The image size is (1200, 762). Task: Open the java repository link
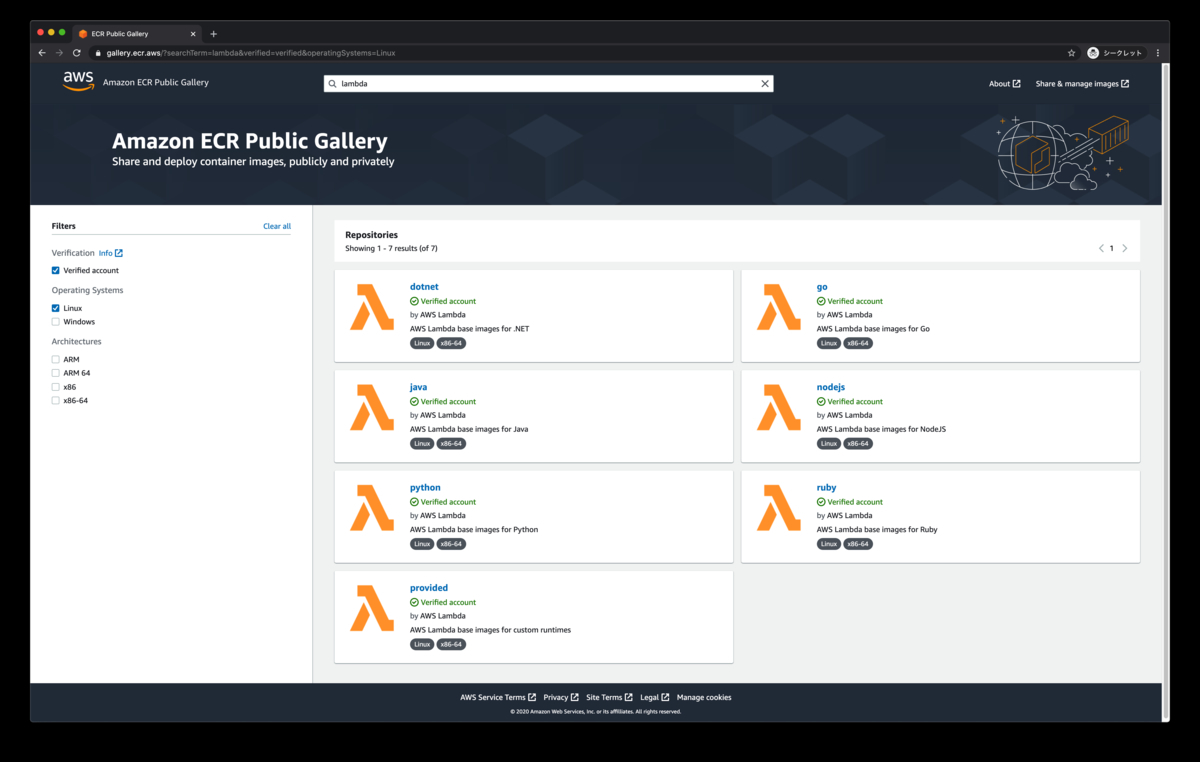click(x=418, y=387)
